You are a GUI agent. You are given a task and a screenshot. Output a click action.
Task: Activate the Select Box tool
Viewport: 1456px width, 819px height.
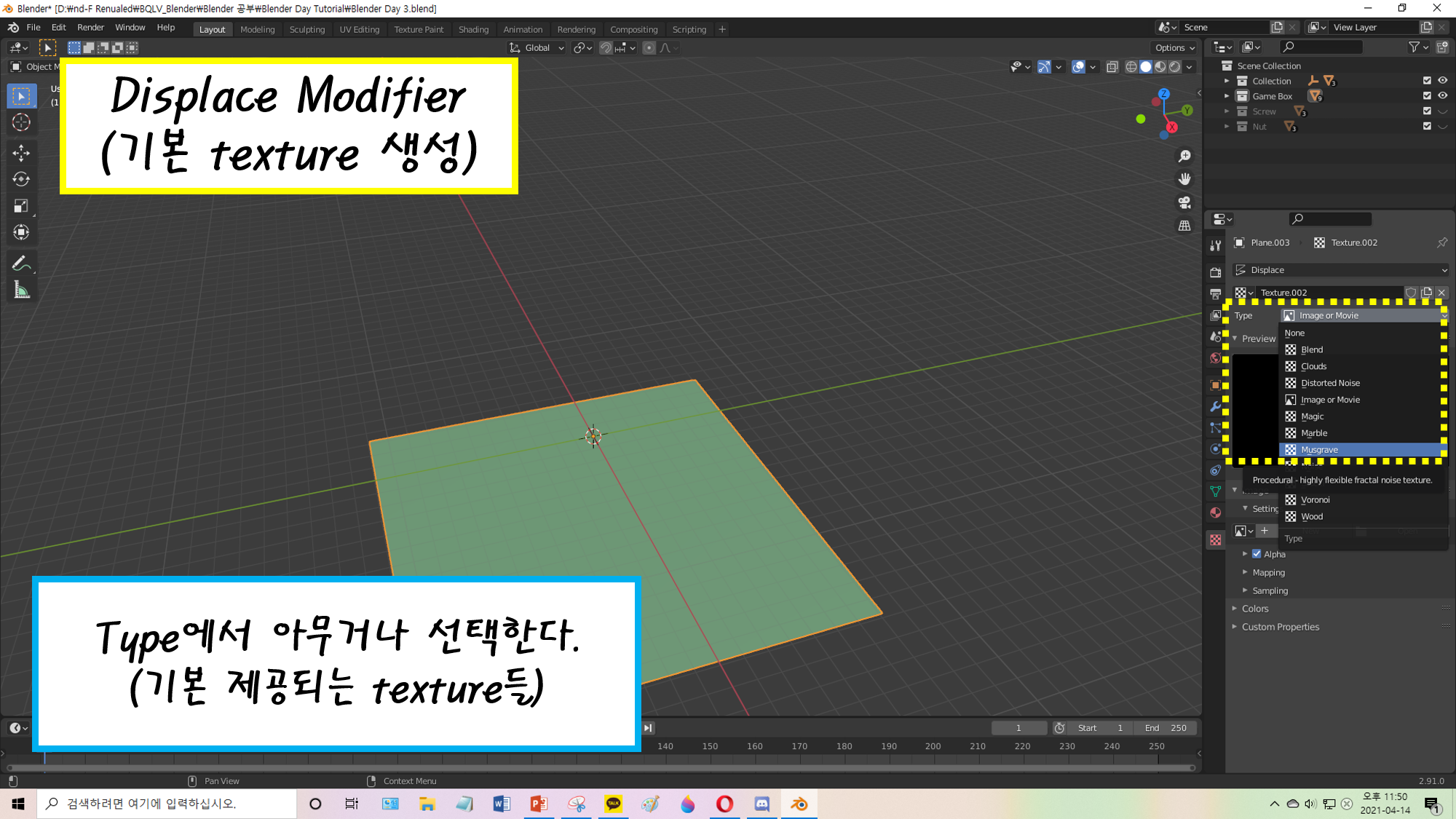21,96
